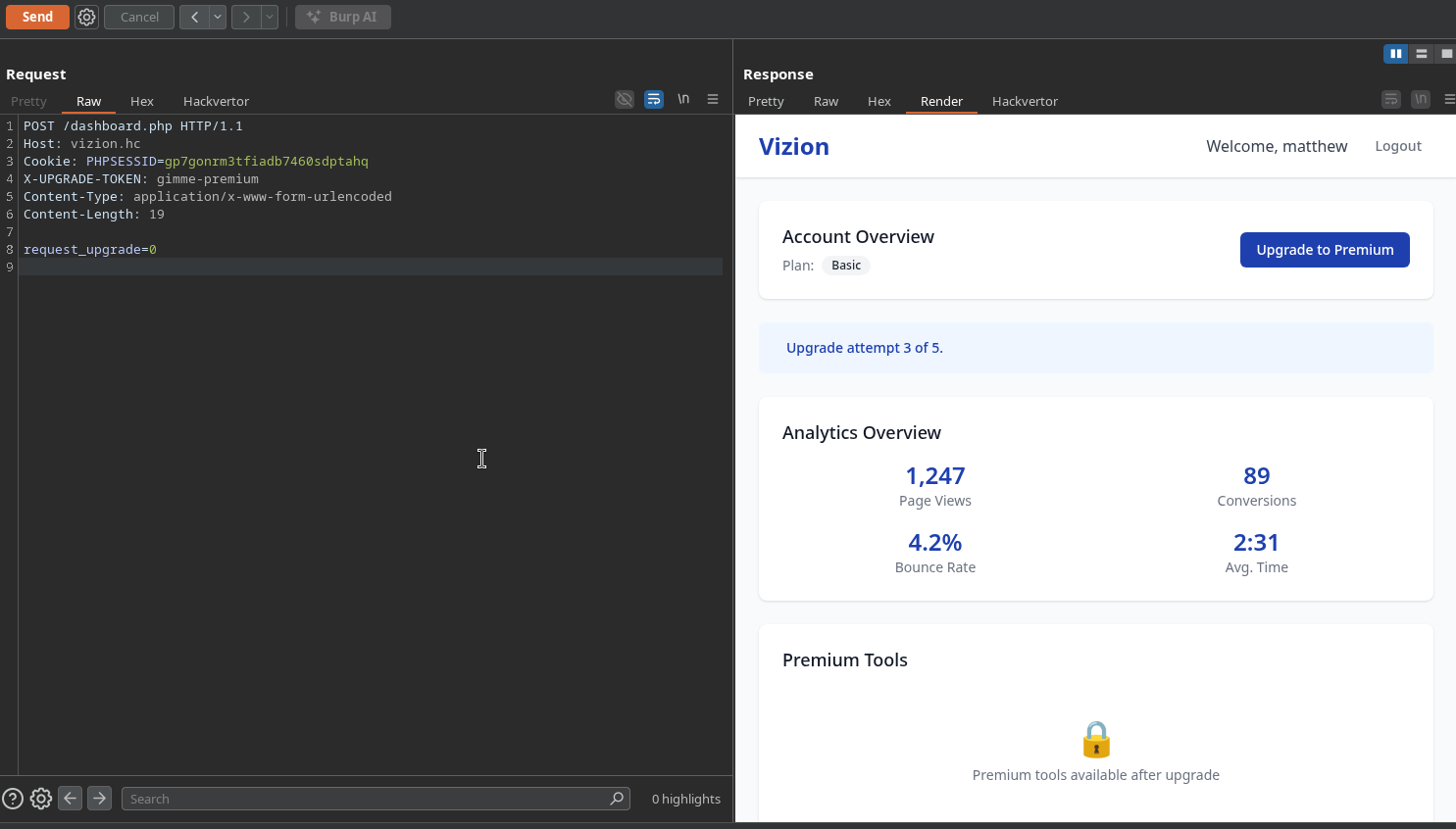
Task: Expand the back-history dropdown arrow
Action: [x=218, y=17]
